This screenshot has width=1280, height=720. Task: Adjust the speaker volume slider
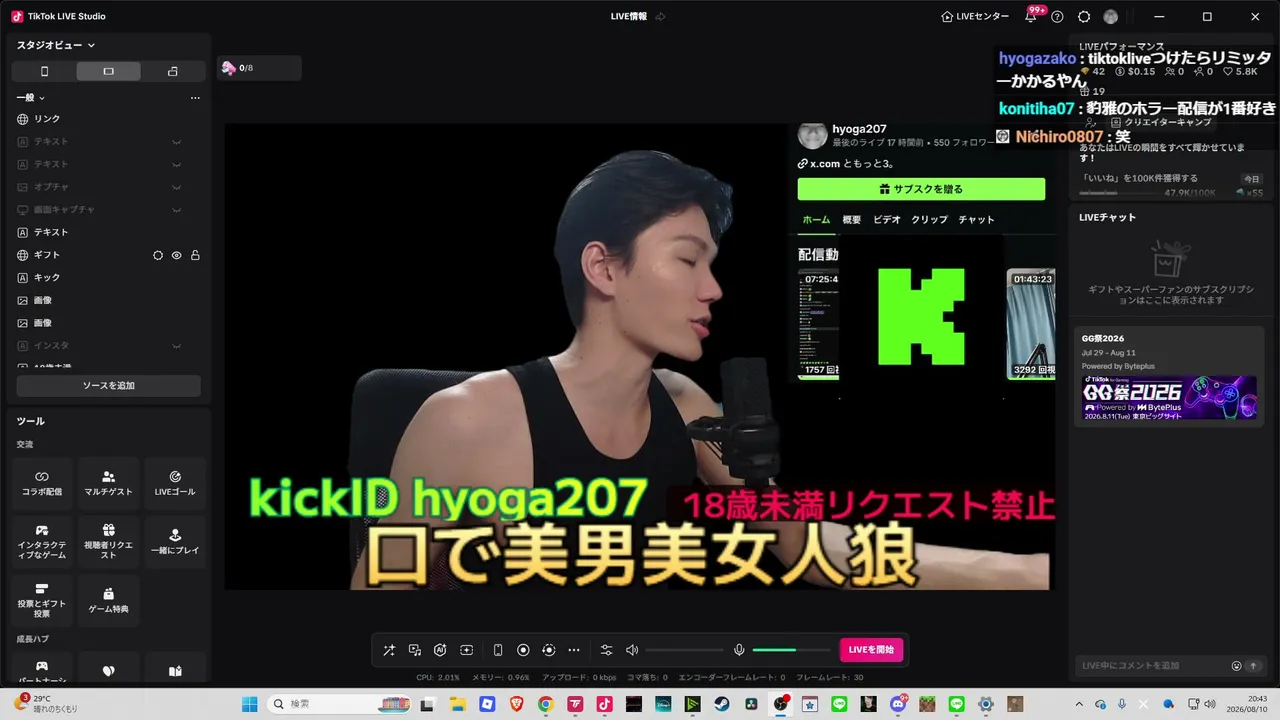(684, 650)
